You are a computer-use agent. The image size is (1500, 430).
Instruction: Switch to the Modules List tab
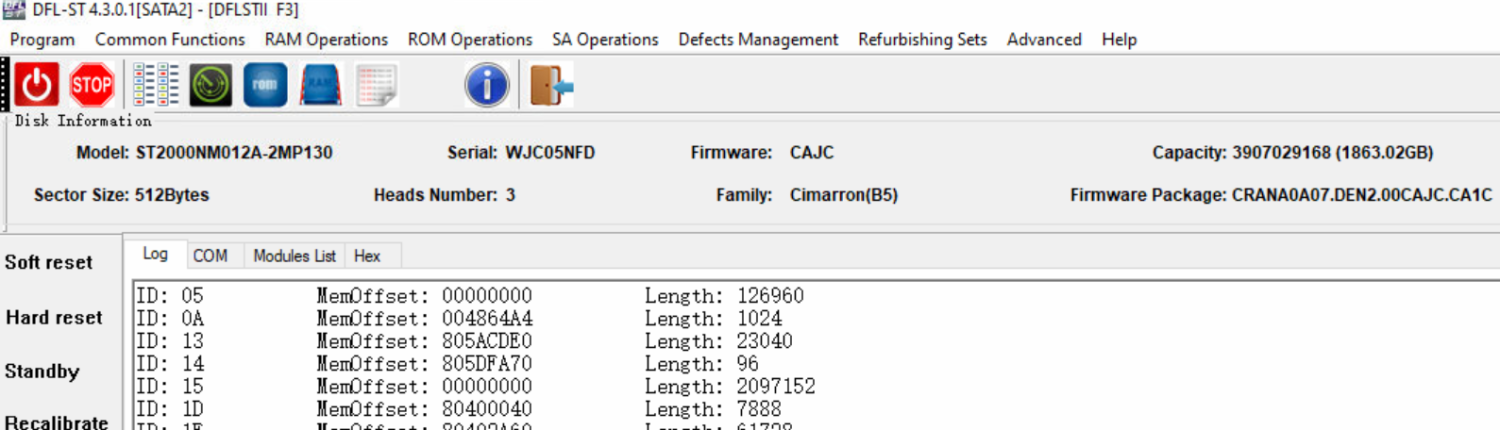tap(294, 256)
